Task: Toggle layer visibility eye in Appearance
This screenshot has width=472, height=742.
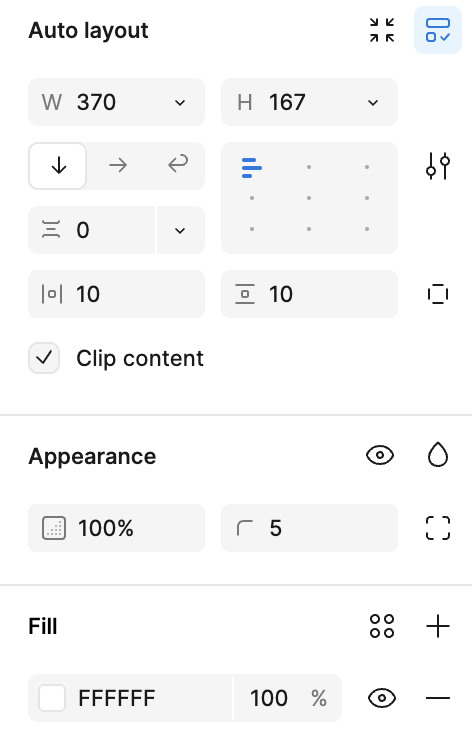Action: 380,456
